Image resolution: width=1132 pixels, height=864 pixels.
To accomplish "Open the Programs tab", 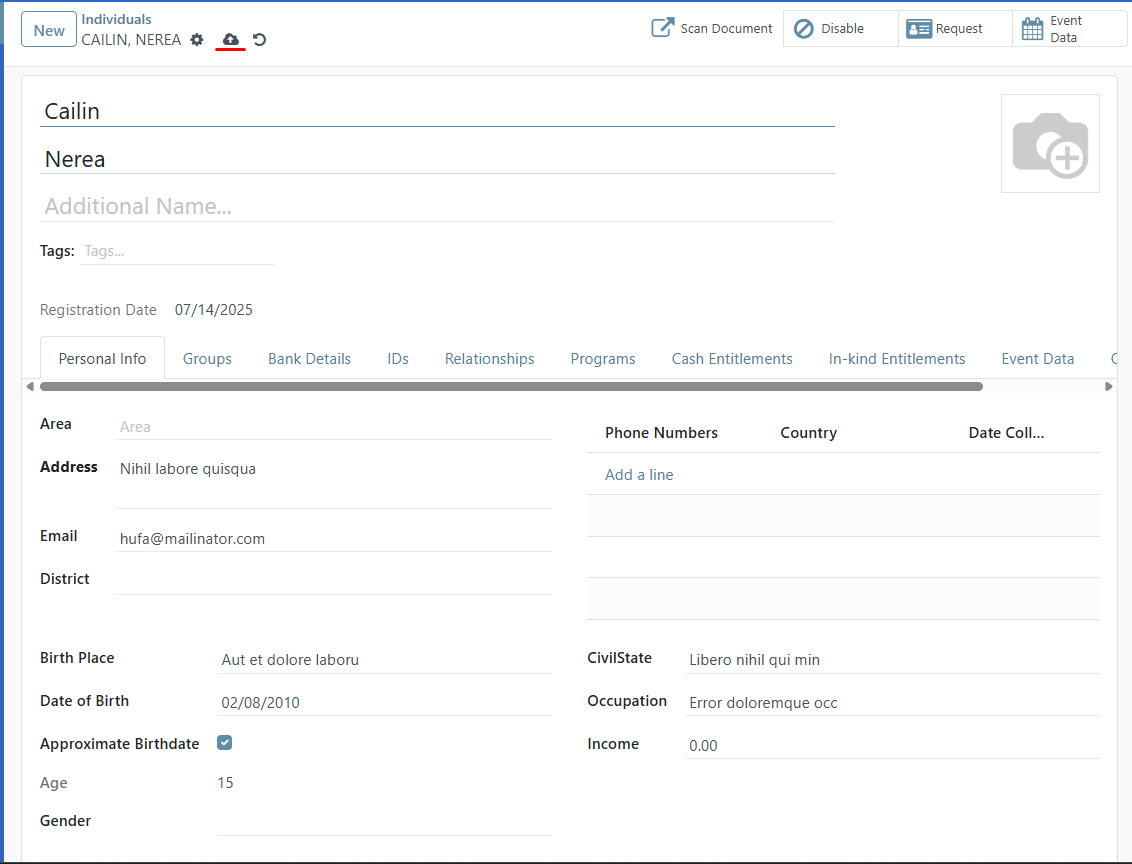I will pos(602,358).
